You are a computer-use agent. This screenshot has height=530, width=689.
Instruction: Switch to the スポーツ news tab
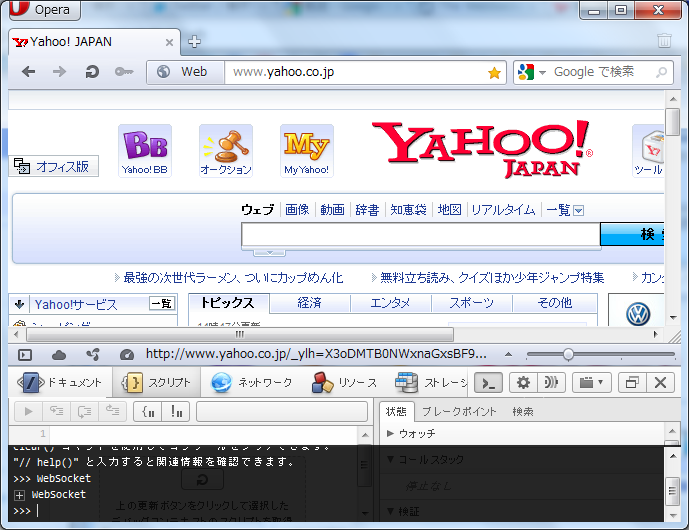471,303
